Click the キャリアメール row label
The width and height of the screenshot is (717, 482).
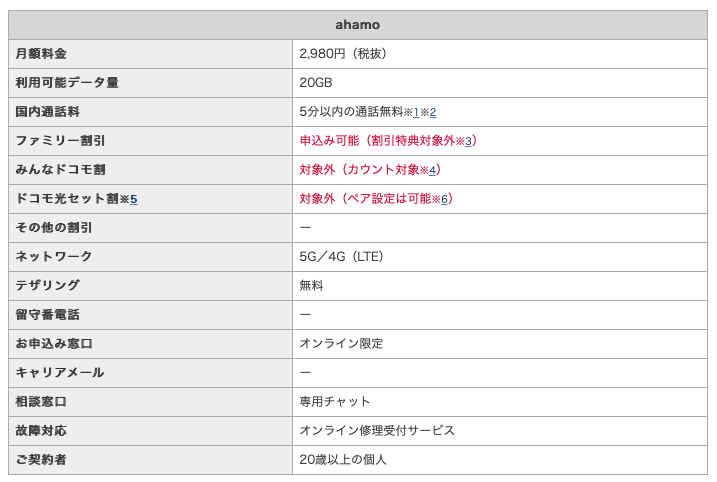point(150,373)
